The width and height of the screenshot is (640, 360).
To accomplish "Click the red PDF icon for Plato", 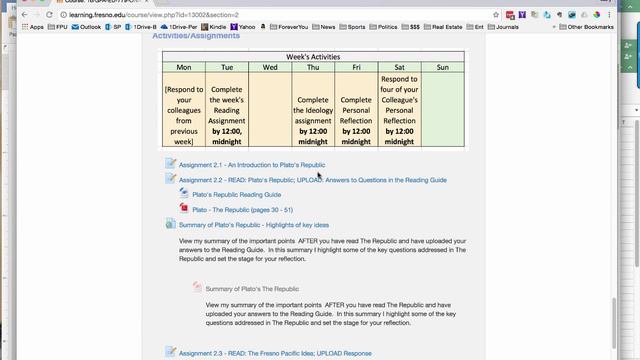I will tap(184, 208).
